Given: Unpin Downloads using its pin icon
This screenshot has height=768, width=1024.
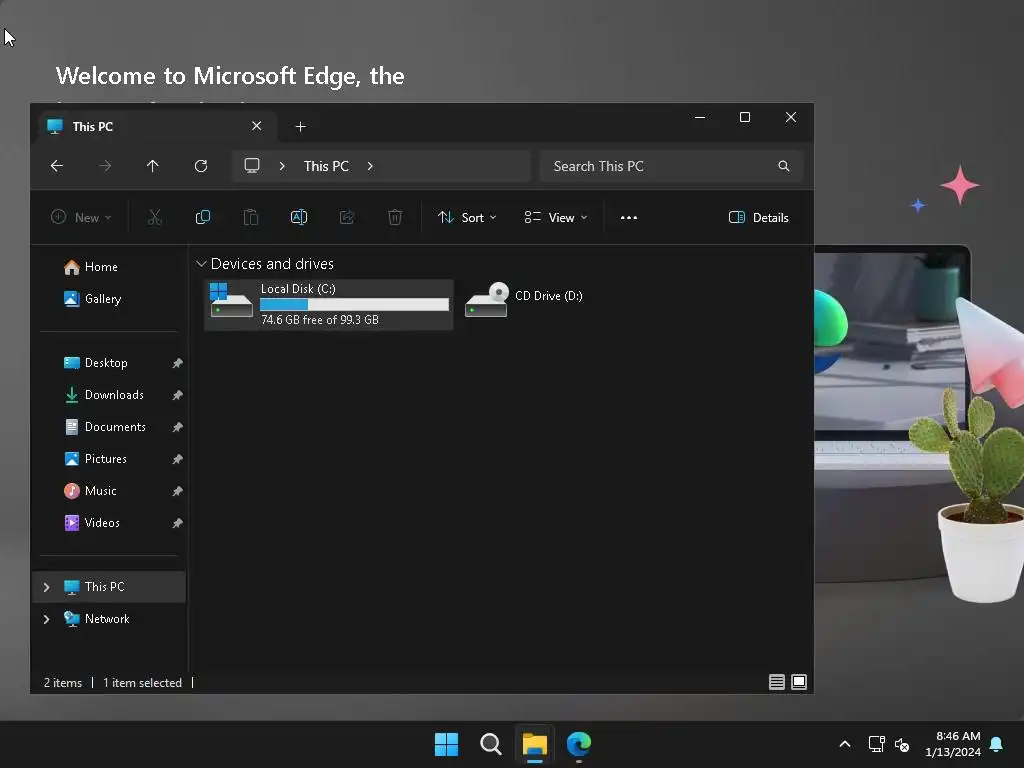Looking at the screenshot, I should coord(178,395).
